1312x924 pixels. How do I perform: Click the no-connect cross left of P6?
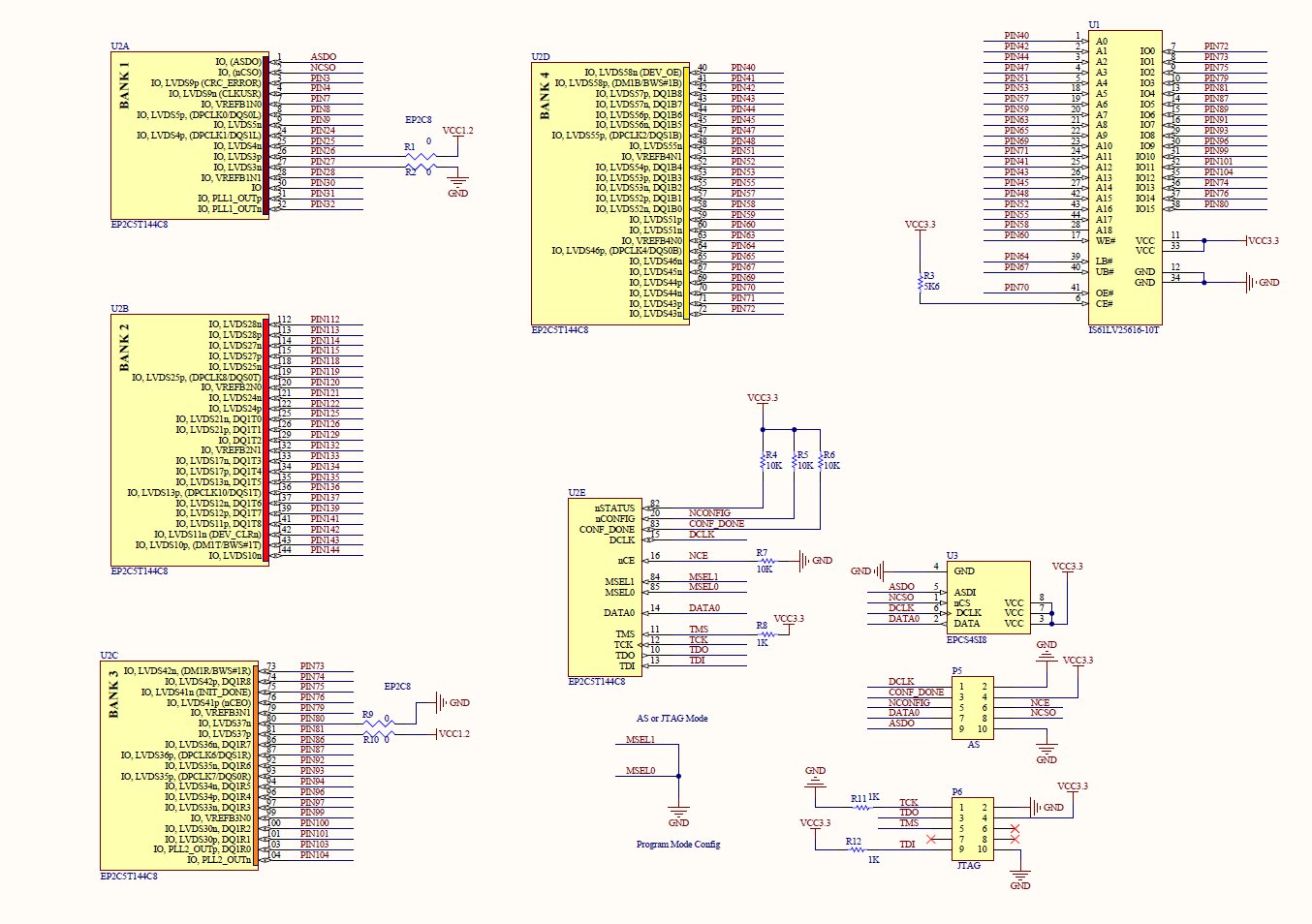pyautogui.click(x=931, y=839)
